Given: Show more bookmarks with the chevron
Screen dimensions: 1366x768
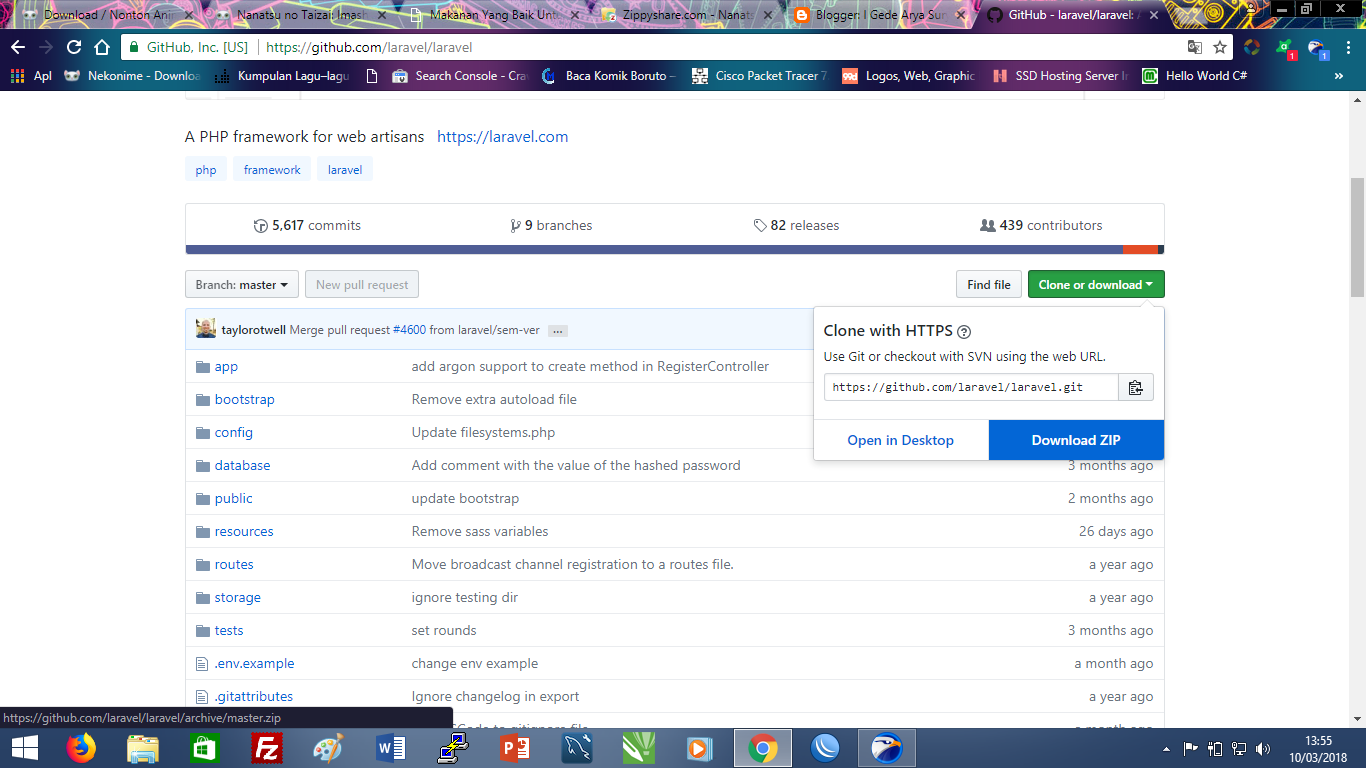Looking at the screenshot, I should (1339, 76).
